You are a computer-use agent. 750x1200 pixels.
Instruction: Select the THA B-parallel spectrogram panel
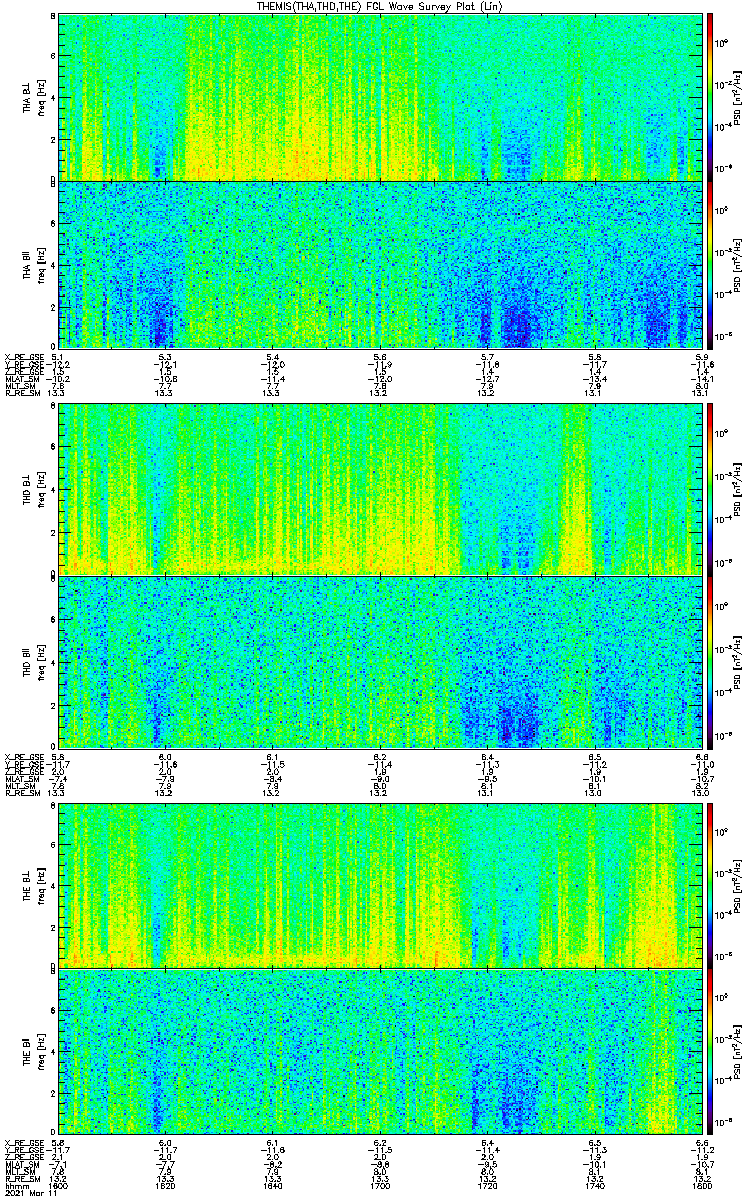coord(381,264)
